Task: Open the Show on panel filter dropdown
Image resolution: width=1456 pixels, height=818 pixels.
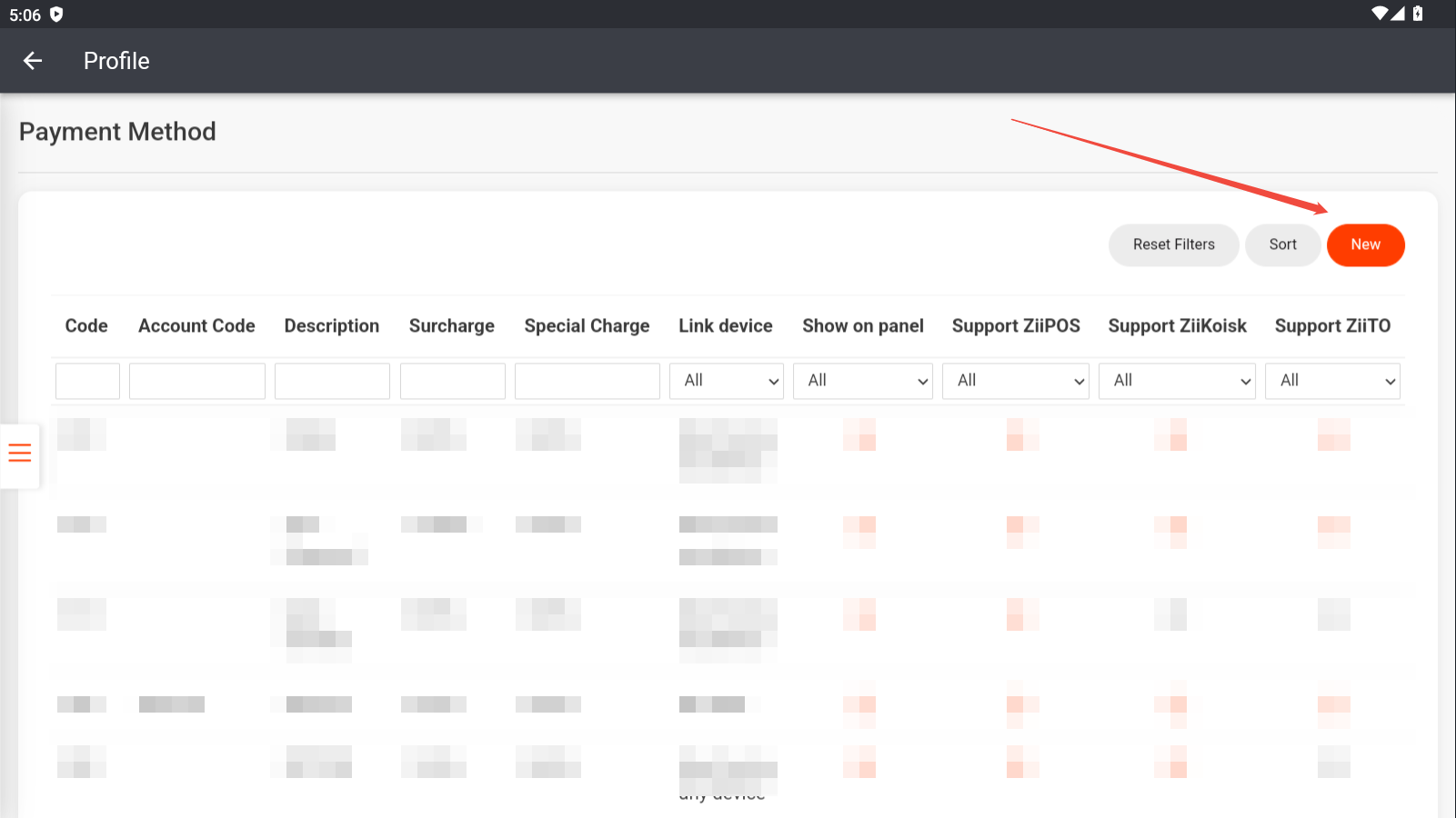Action: 863,381
